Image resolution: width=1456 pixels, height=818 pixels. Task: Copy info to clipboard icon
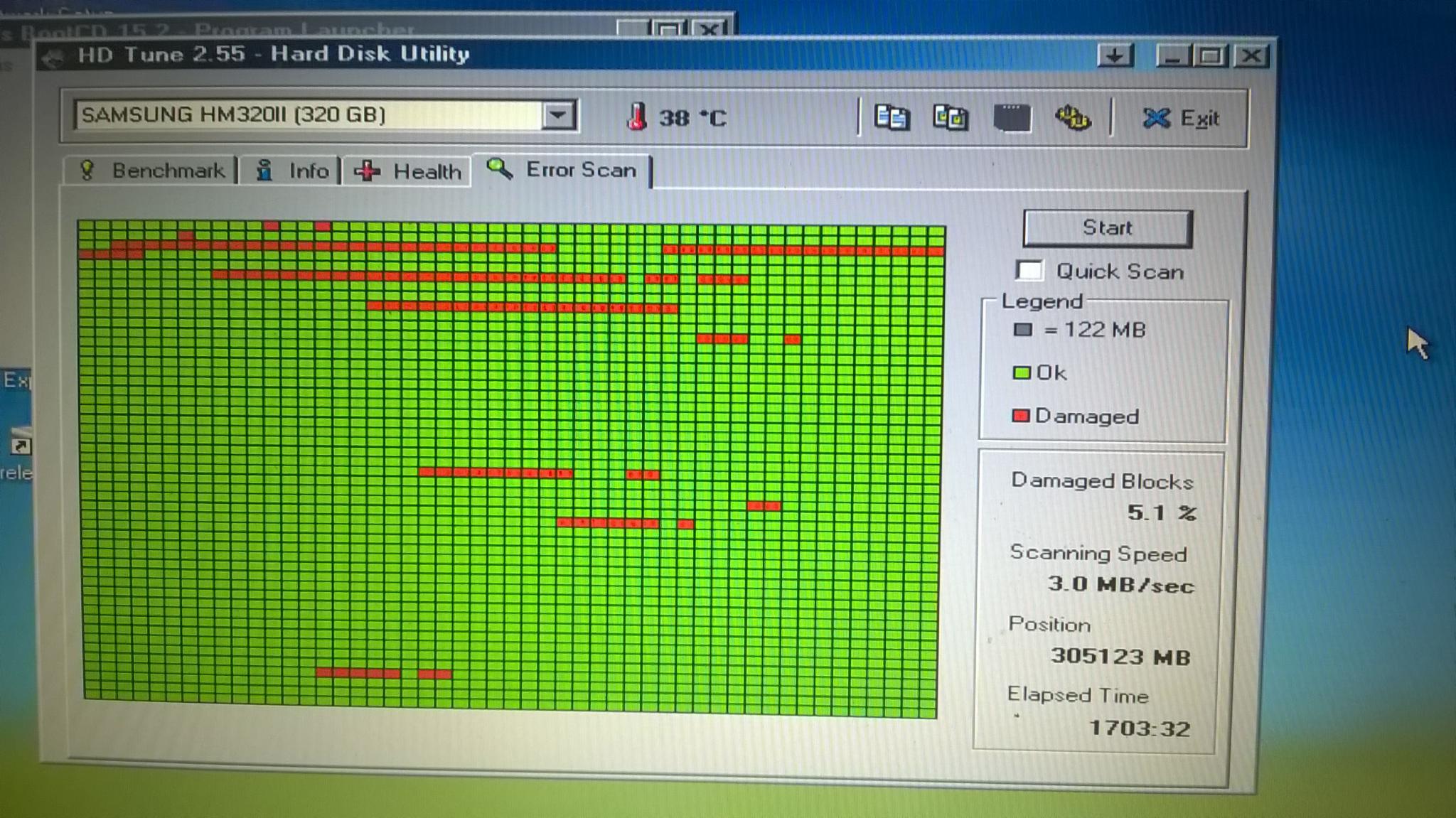(892, 117)
